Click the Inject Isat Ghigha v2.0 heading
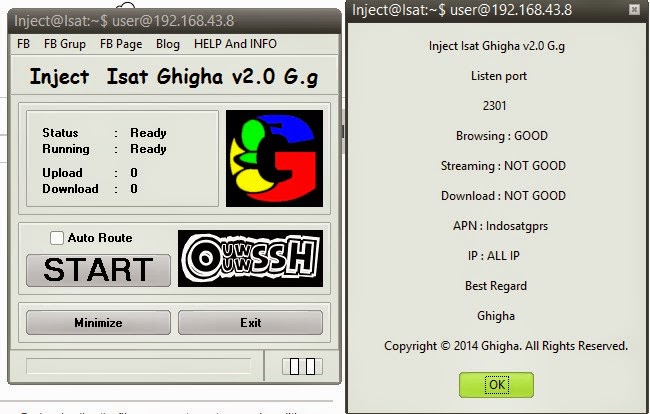Viewport: 650px width, 414px height. (x=174, y=77)
